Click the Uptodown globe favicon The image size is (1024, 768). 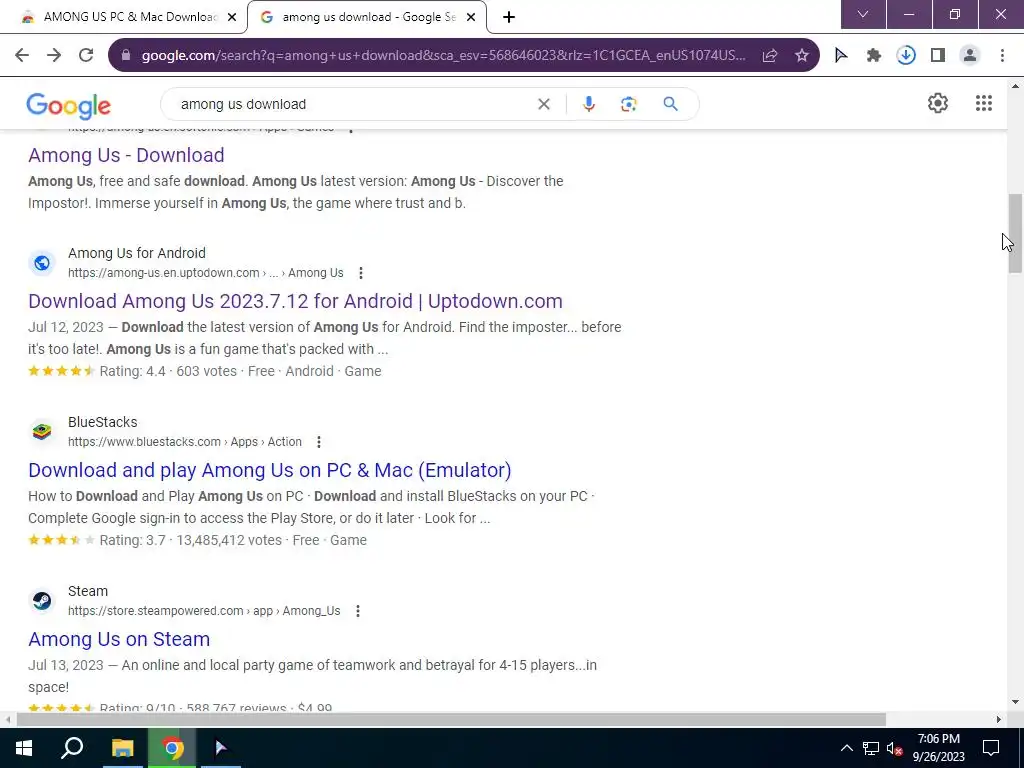tap(42, 263)
